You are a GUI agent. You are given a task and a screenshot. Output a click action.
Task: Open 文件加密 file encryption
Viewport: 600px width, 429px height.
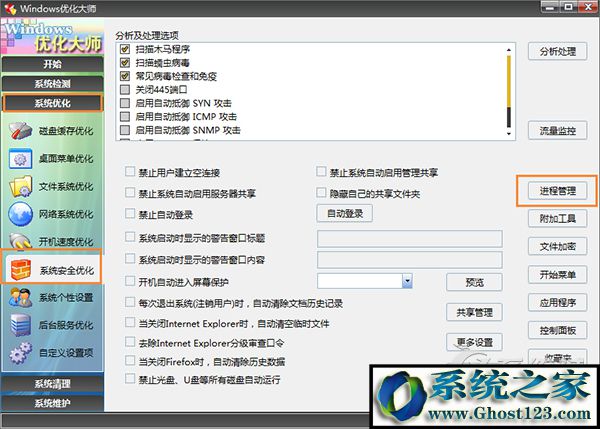tap(558, 246)
